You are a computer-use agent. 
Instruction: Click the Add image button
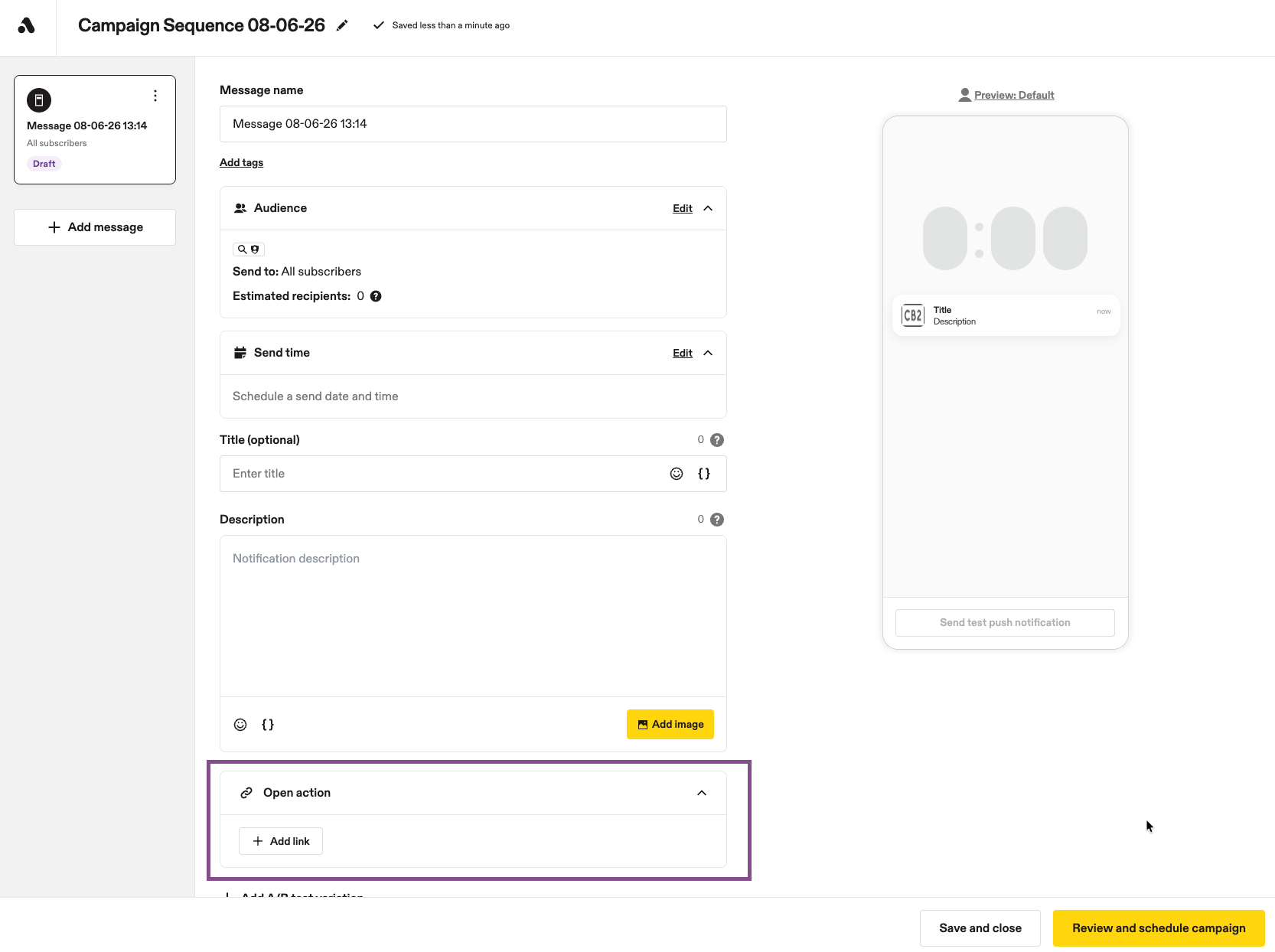670,725
